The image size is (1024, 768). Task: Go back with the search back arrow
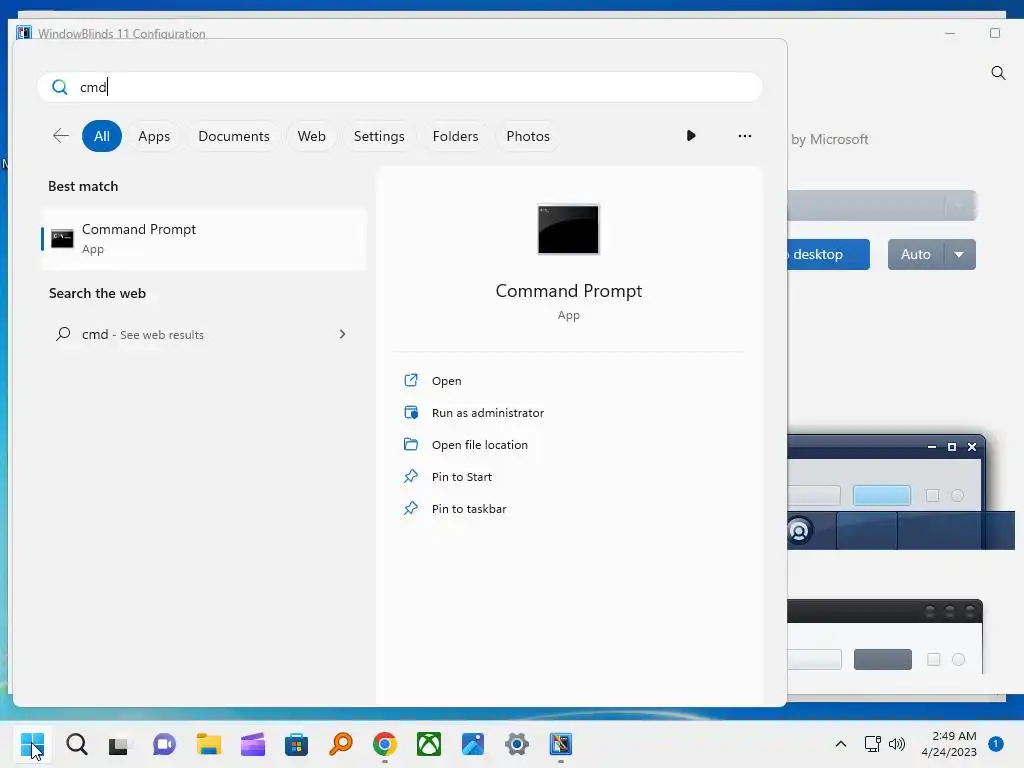click(61, 136)
